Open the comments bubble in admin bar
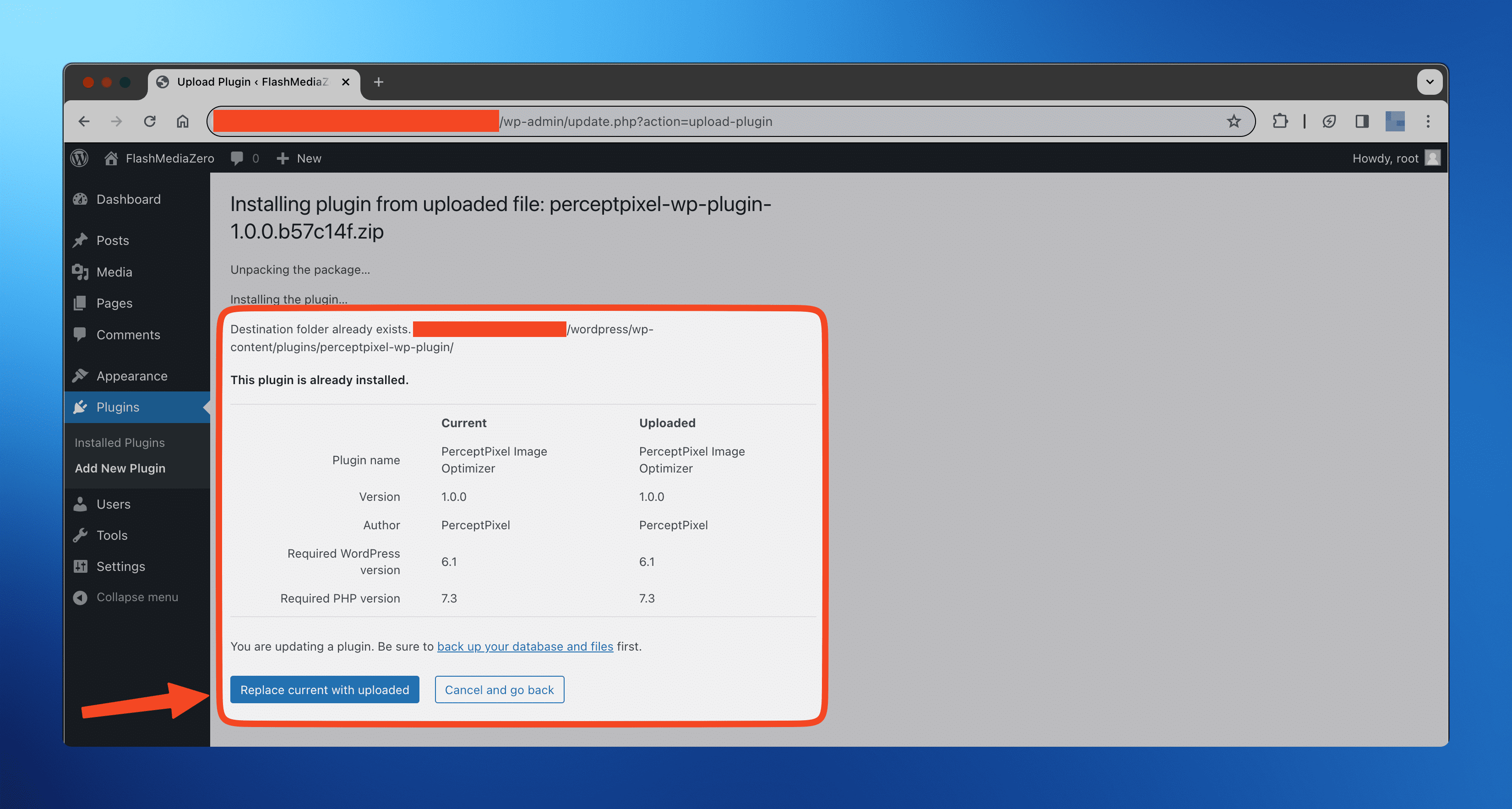1512x809 pixels. [245, 158]
